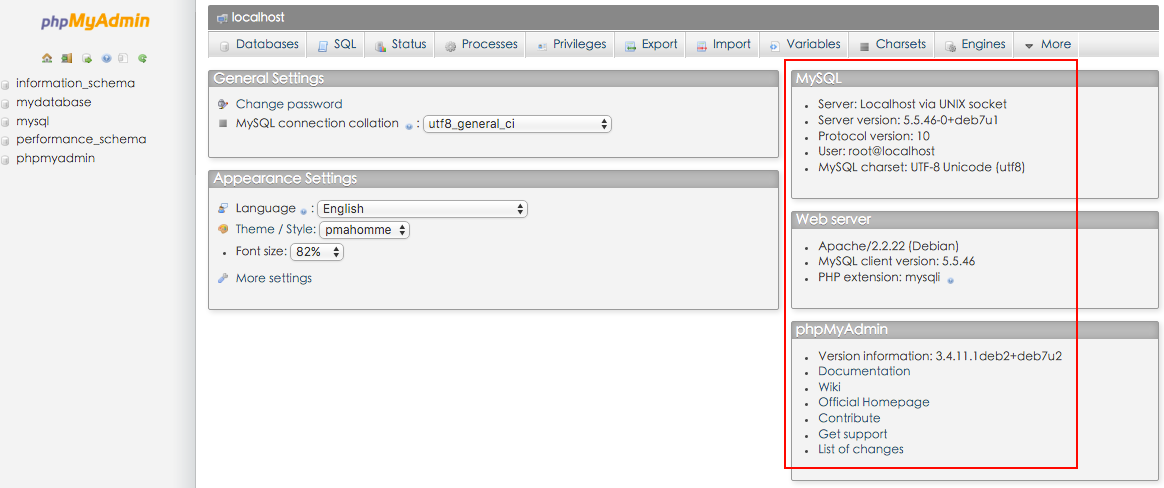Go to the Processes tab
Viewport: 1164px width, 488px height.
(x=481, y=45)
